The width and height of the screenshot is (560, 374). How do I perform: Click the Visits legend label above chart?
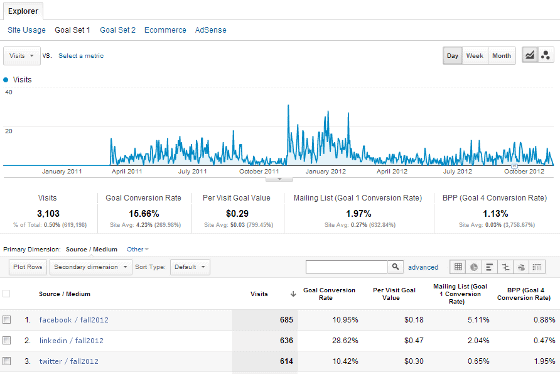click(22, 80)
